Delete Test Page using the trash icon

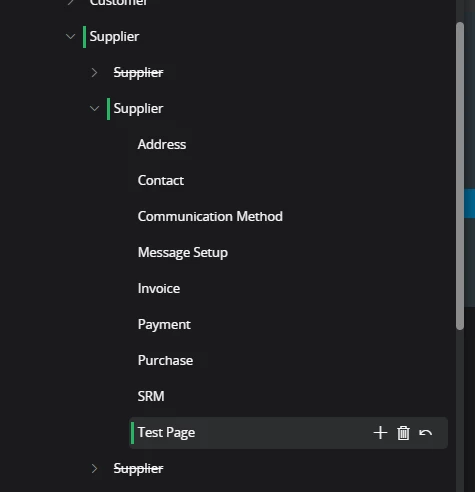[403, 433]
